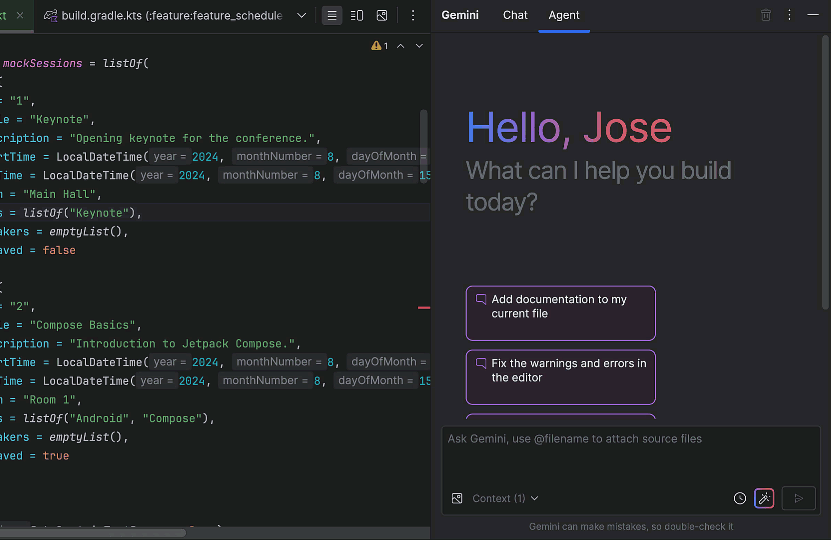Screen dimensions: 831x540
Task: Choose 'Add documentation to my current file' suggestion
Action: pos(561,313)
